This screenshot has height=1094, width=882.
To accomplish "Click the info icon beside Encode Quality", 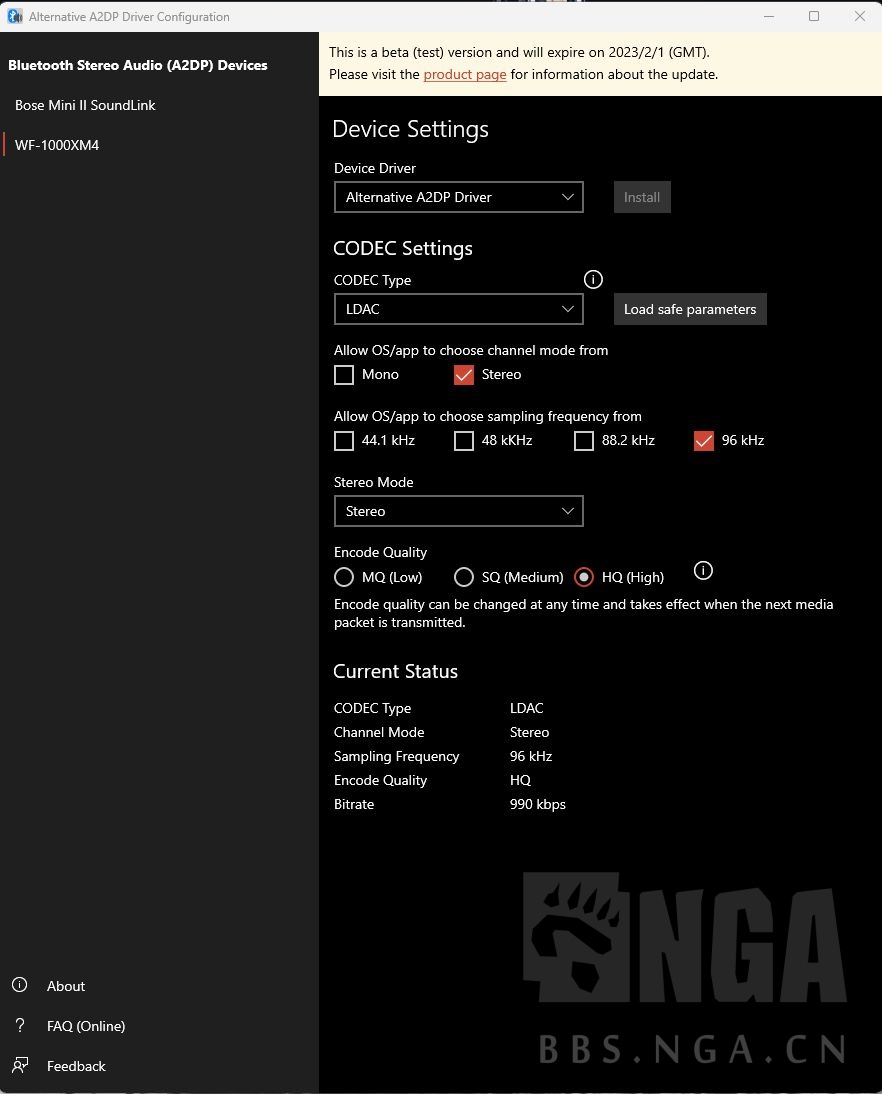I will [x=703, y=571].
